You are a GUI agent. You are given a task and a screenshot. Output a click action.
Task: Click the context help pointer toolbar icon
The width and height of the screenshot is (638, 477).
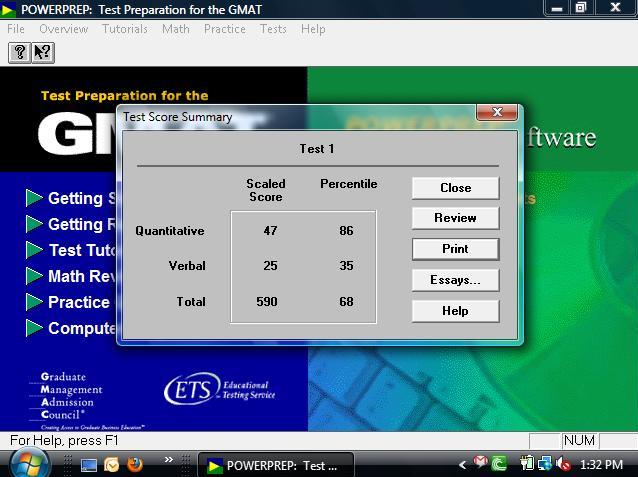(43, 53)
